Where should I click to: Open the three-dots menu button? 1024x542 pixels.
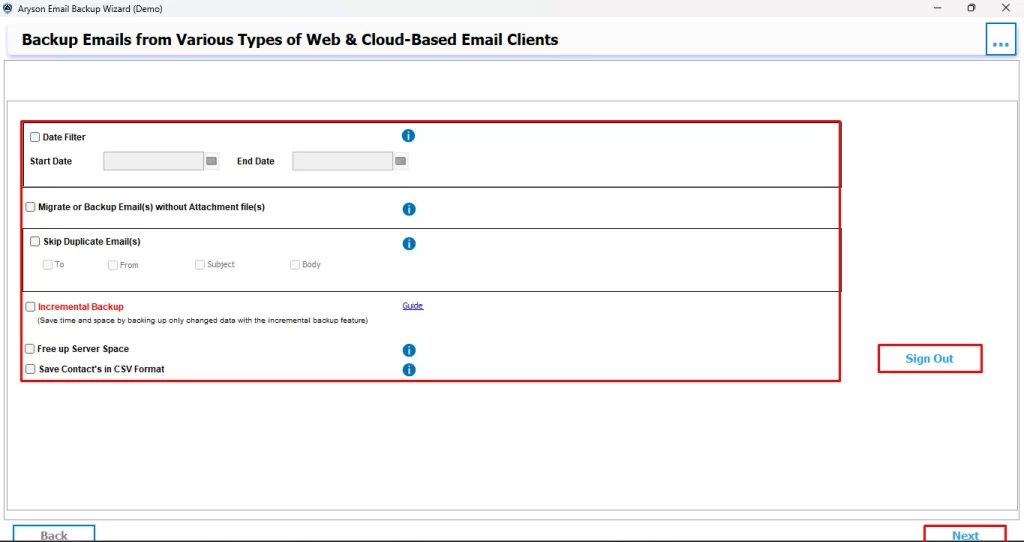coord(1000,40)
